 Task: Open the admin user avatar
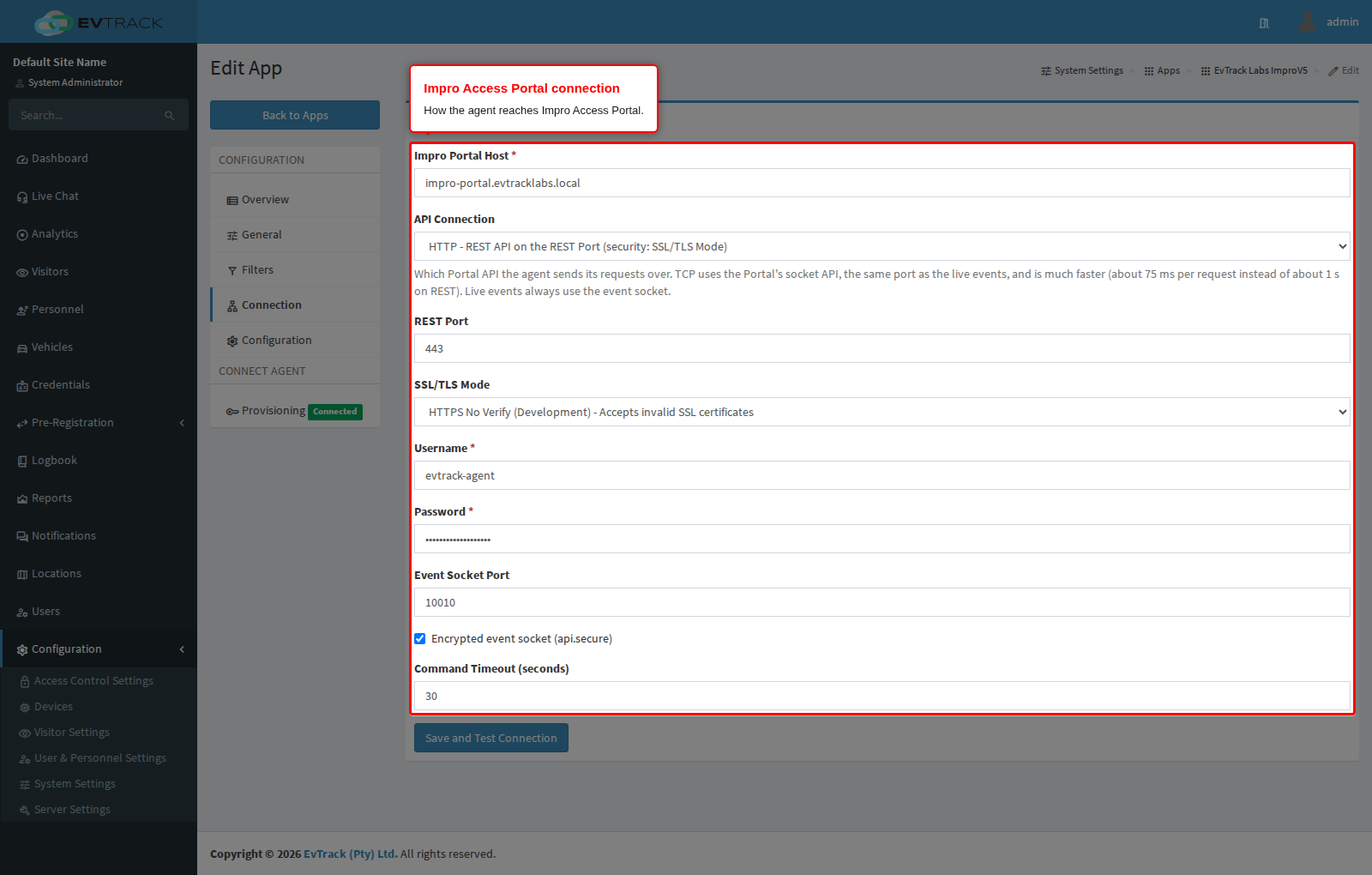pos(1307,21)
